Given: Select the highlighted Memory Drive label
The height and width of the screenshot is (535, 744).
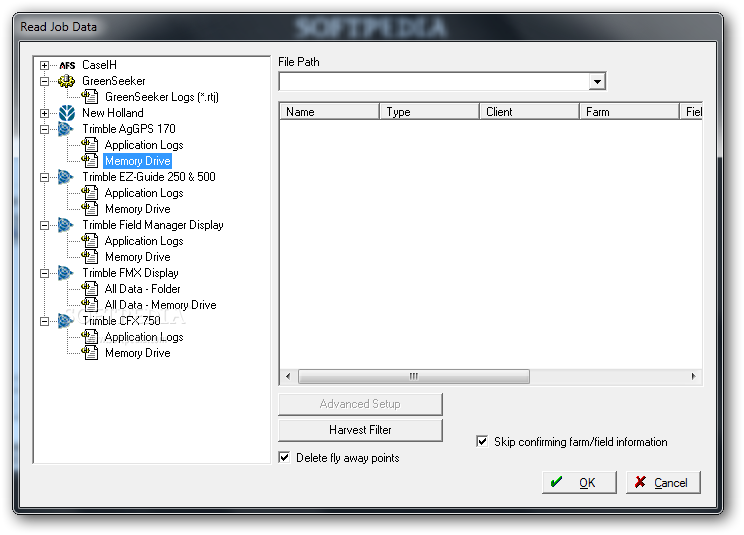Looking at the screenshot, I should pyautogui.click(x=138, y=161).
